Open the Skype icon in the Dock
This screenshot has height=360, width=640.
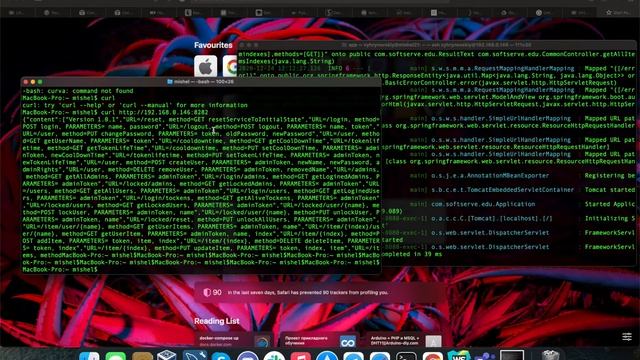click(x=221, y=356)
